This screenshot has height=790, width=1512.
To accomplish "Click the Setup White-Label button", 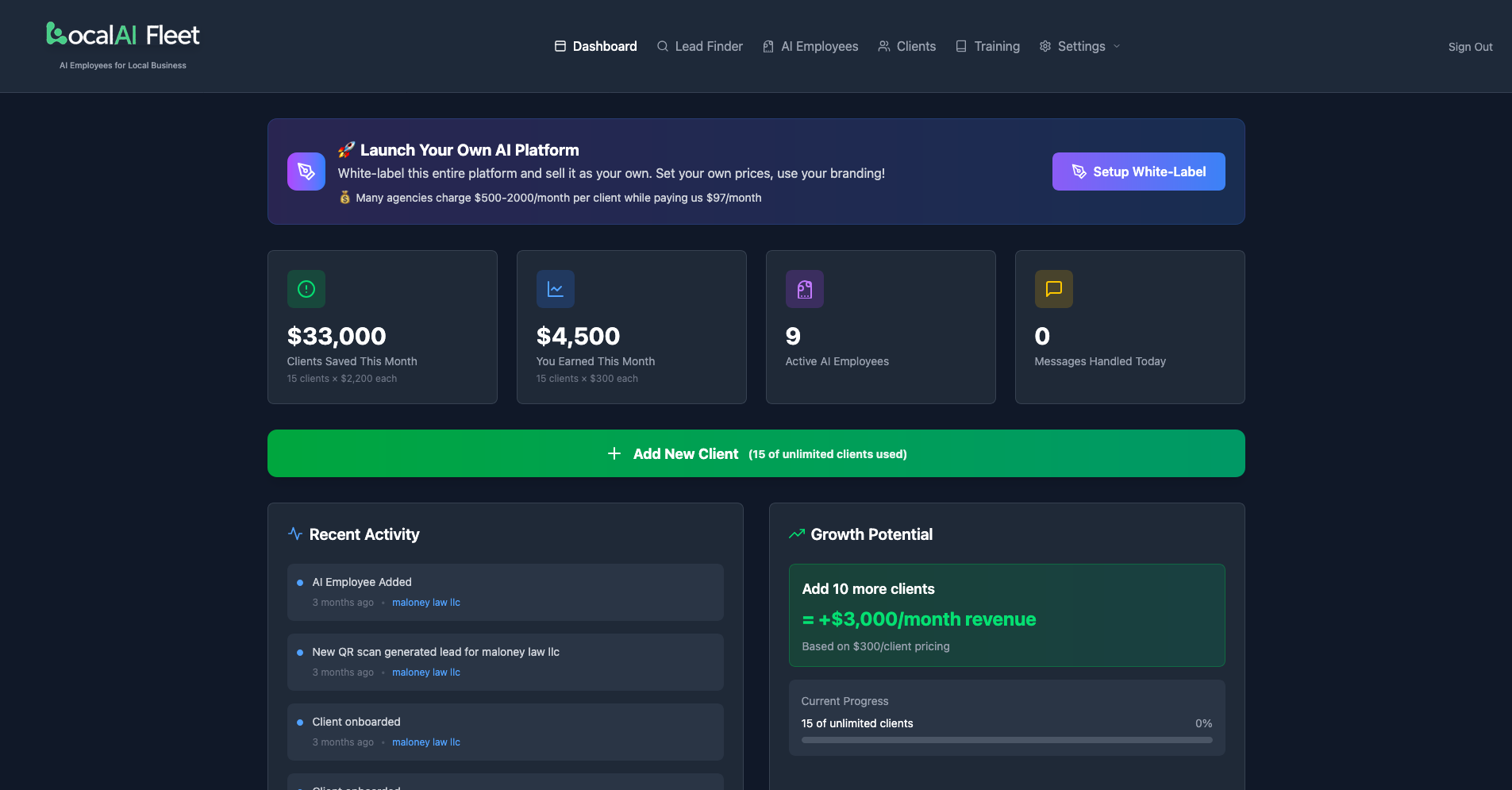I will (x=1137, y=171).
